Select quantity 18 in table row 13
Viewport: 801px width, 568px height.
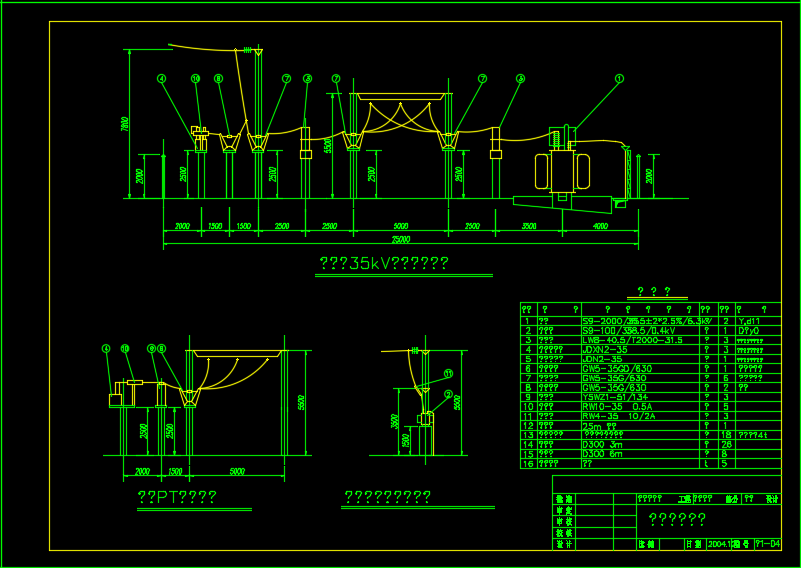[726, 435]
